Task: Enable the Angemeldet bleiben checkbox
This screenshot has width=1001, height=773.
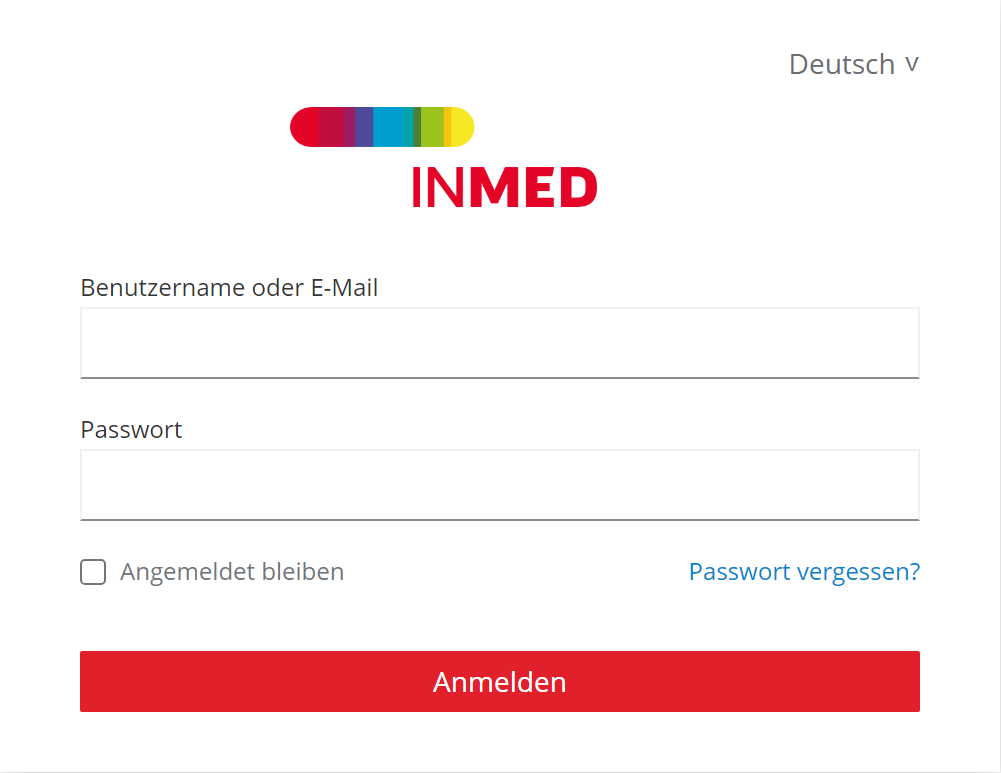Action: (93, 572)
